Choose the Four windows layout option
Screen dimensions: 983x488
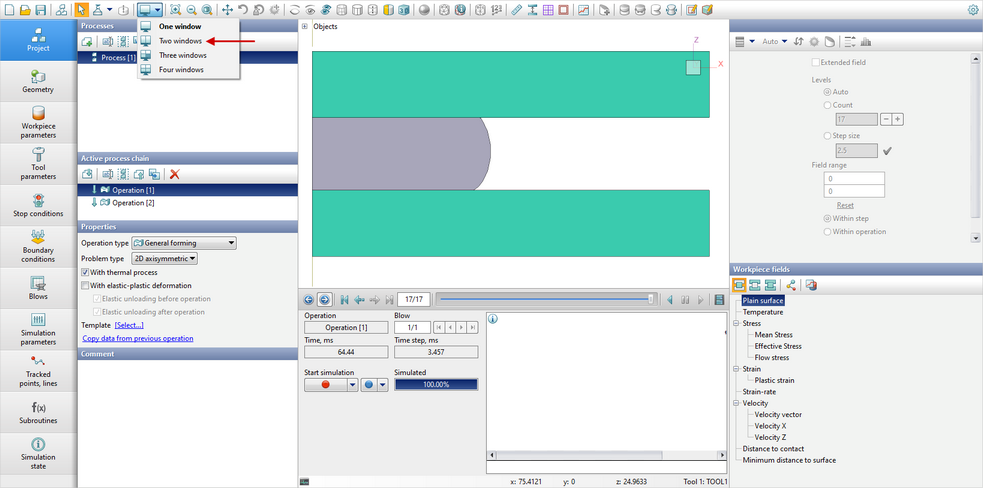[180, 70]
